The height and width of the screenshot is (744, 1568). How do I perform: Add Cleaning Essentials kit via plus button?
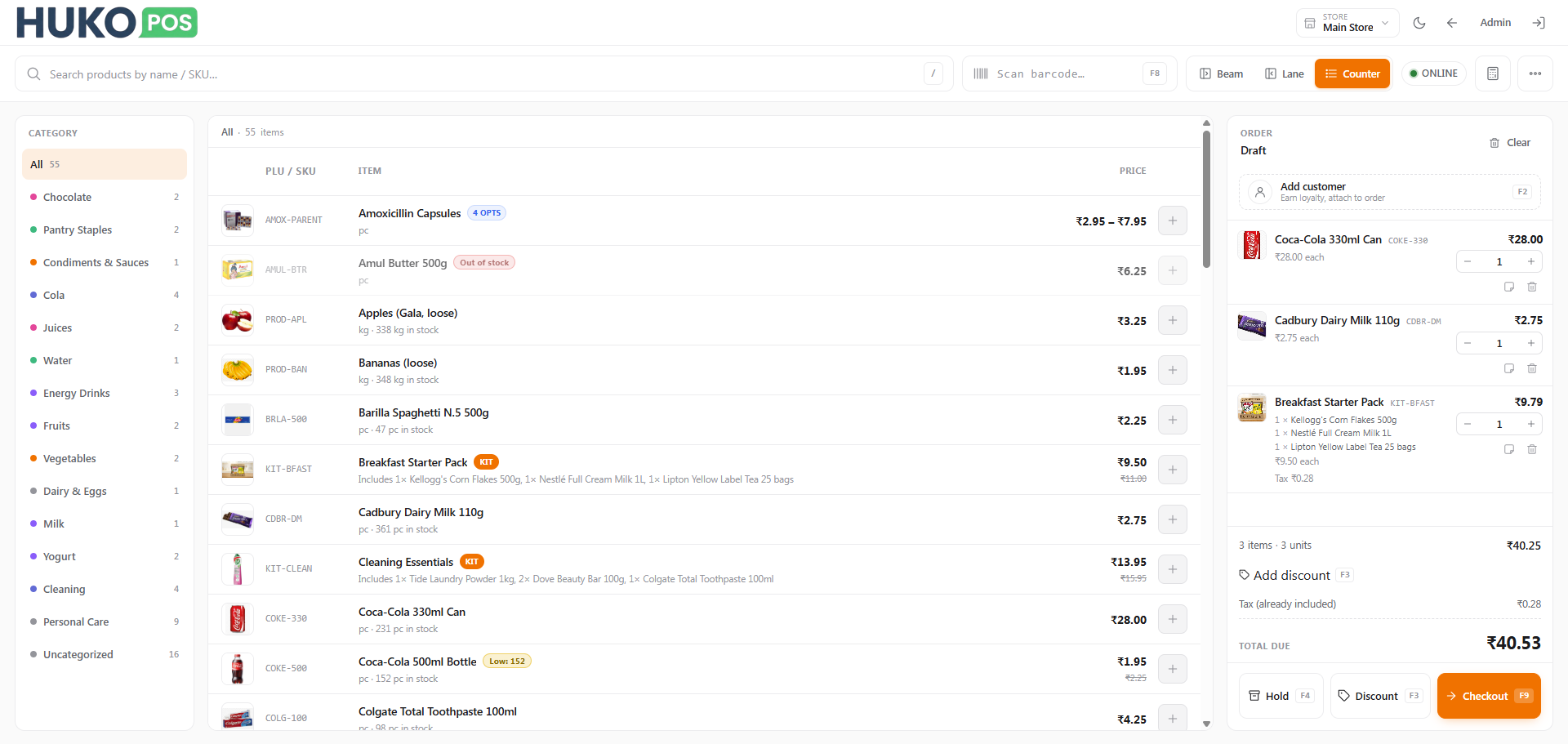point(1173,569)
